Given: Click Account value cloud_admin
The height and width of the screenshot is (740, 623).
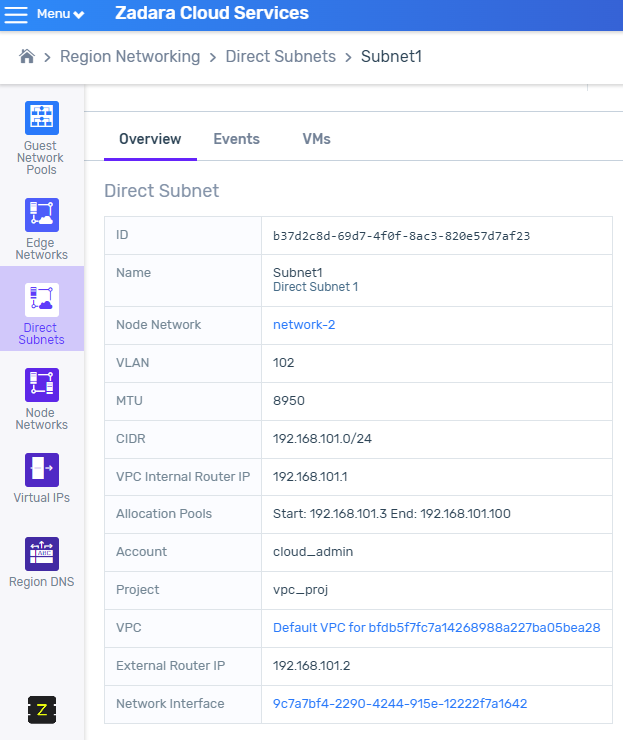Looking at the screenshot, I should (313, 552).
